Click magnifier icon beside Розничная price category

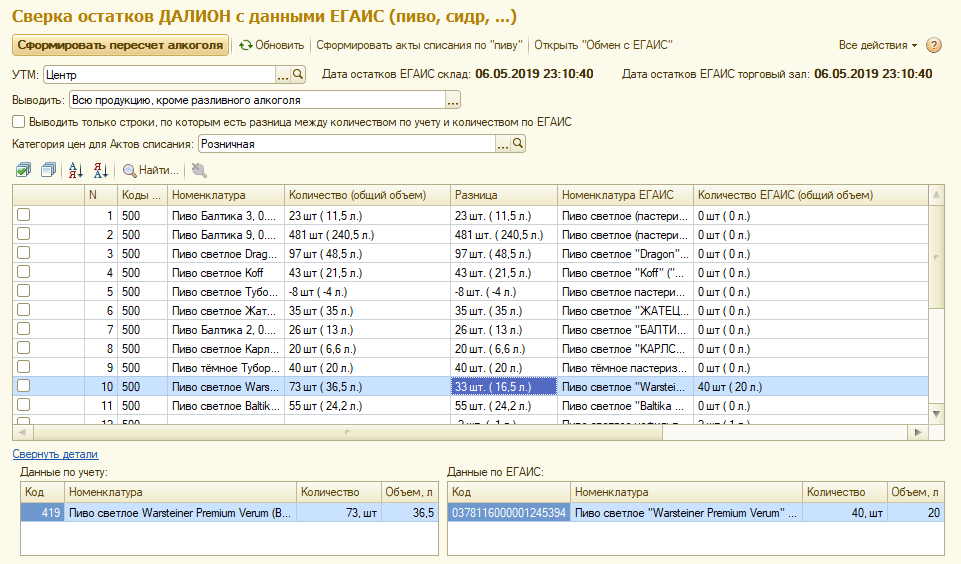(518, 144)
